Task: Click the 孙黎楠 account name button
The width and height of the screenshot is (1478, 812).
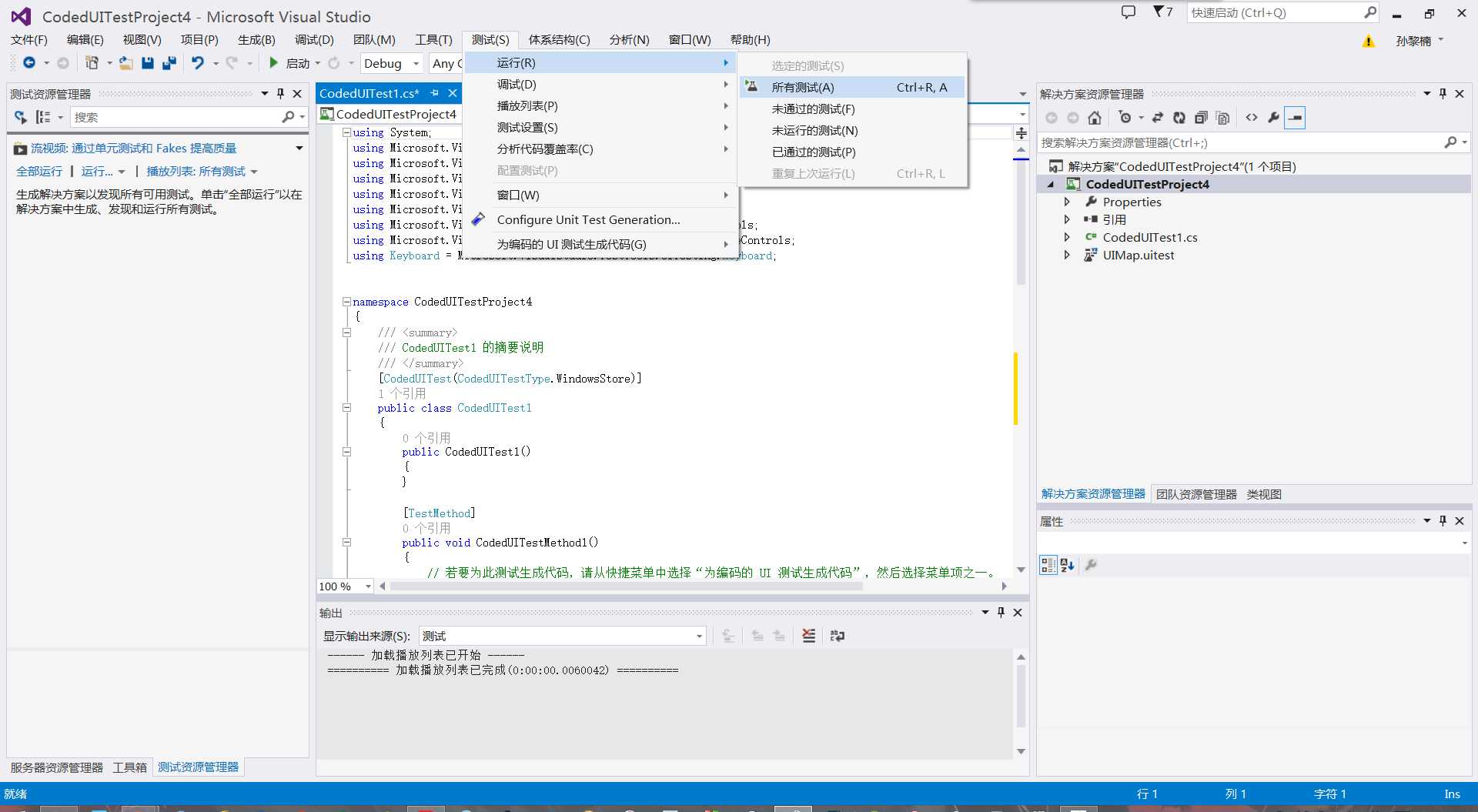Action: click(x=1419, y=41)
